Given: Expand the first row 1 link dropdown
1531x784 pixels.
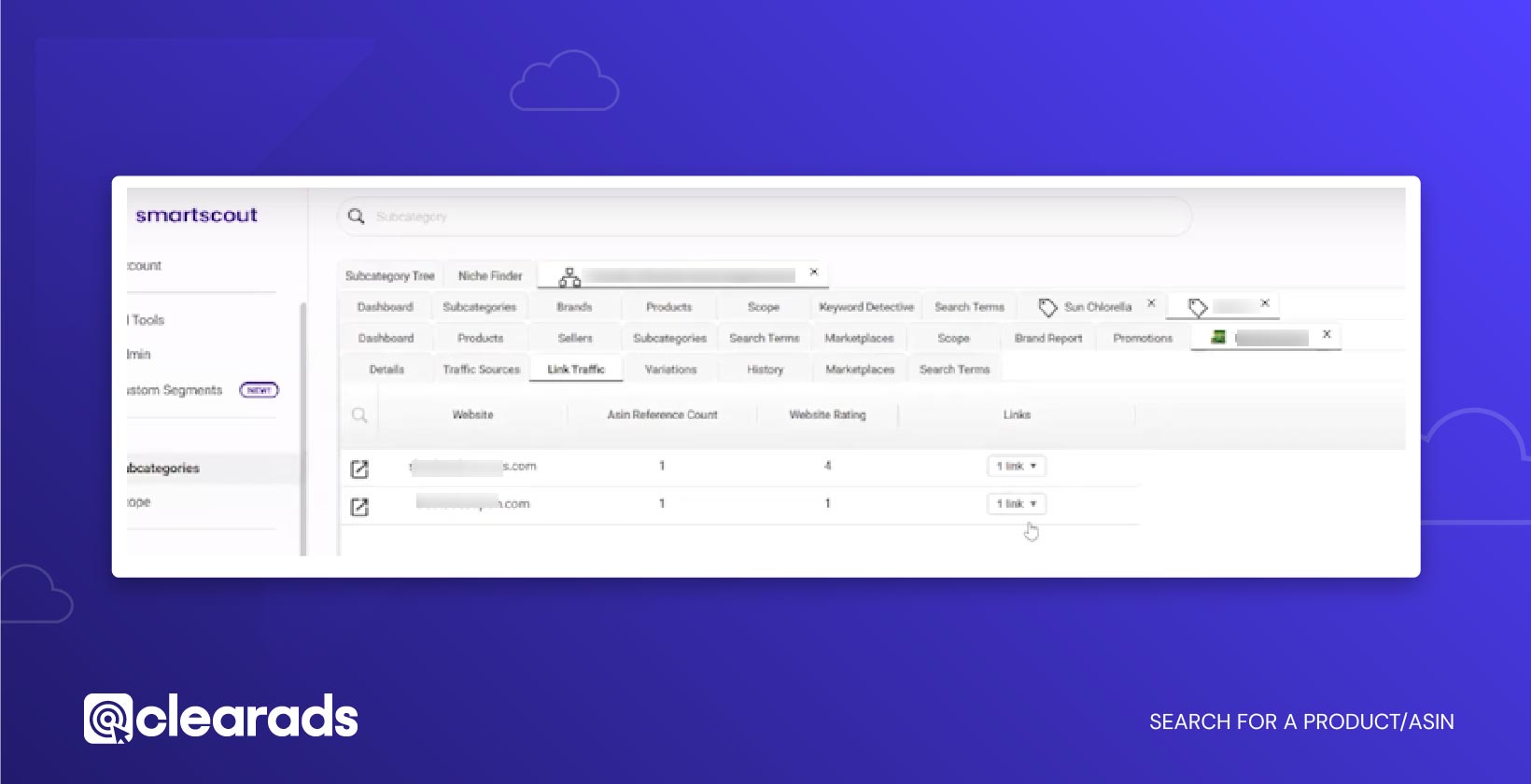Looking at the screenshot, I should coord(1016,466).
